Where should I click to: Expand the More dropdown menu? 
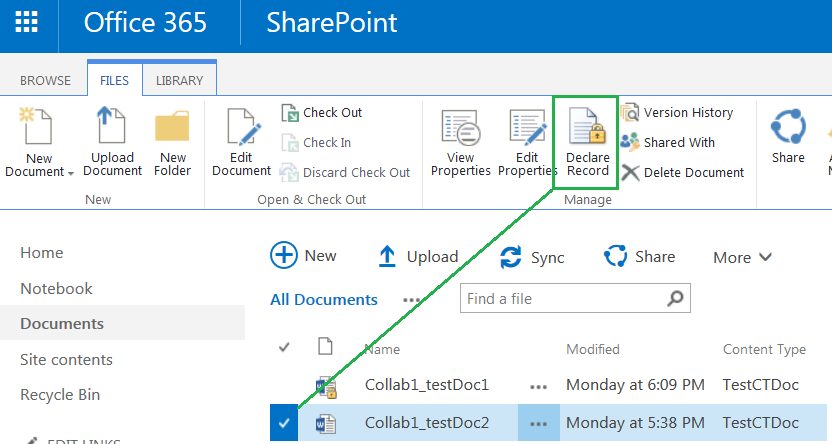(x=742, y=258)
